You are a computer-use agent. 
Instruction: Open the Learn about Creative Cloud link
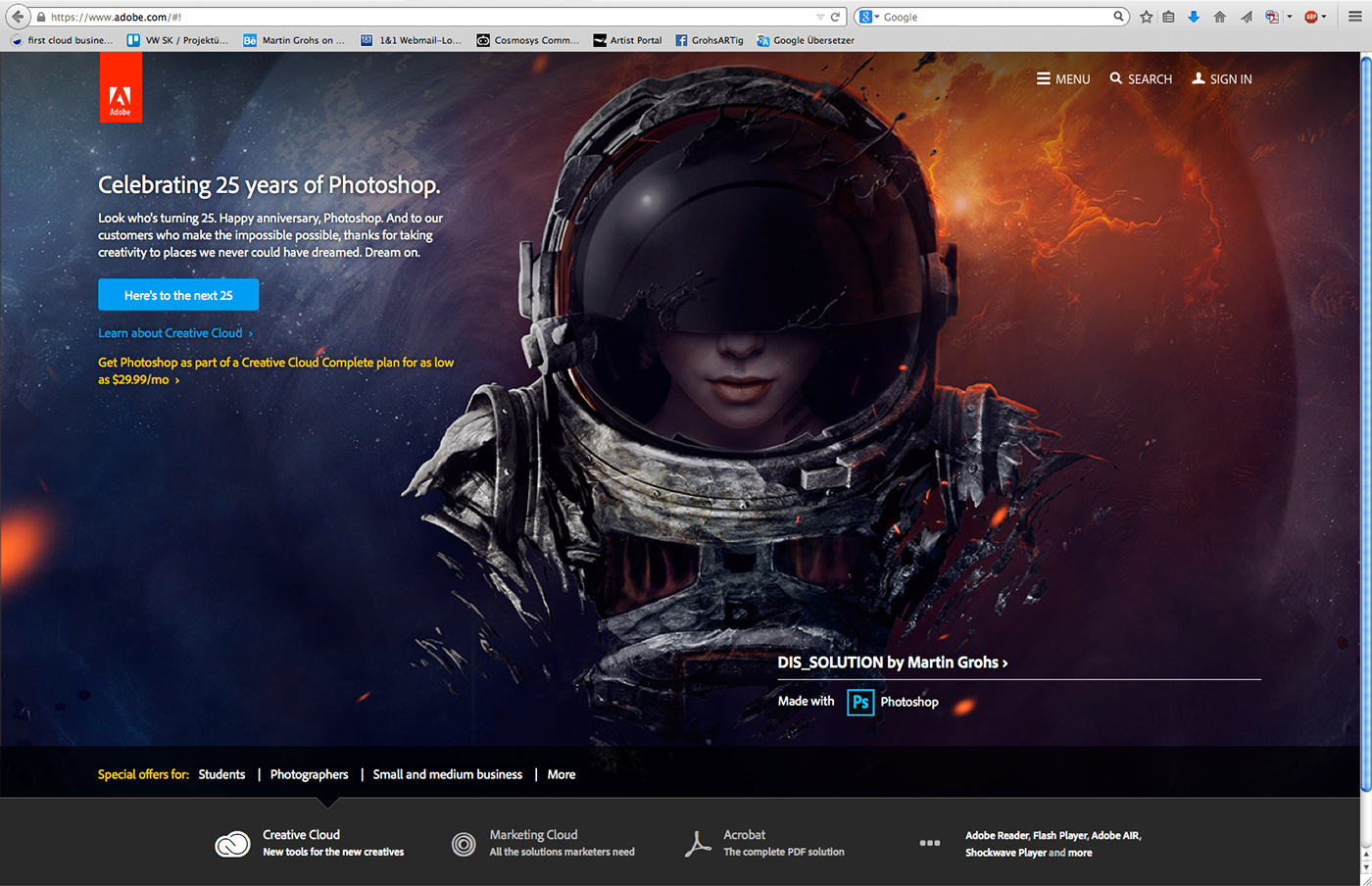click(x=171, y=333)
